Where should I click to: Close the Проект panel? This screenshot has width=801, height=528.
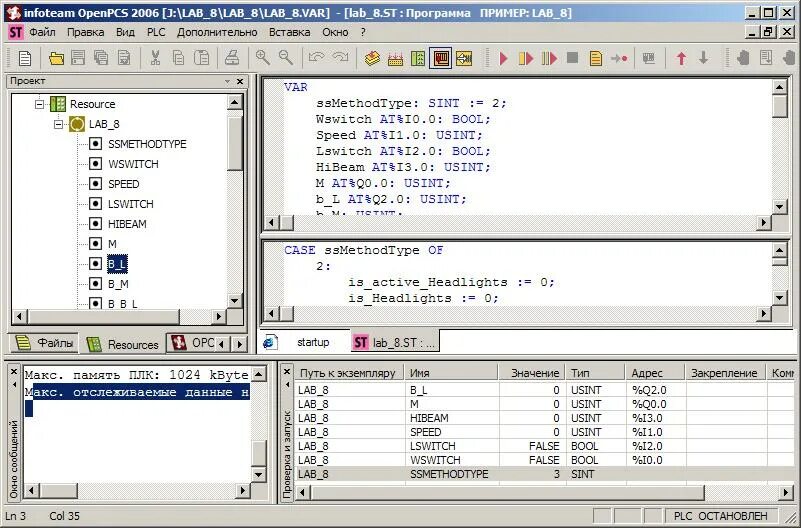[240, 81]
